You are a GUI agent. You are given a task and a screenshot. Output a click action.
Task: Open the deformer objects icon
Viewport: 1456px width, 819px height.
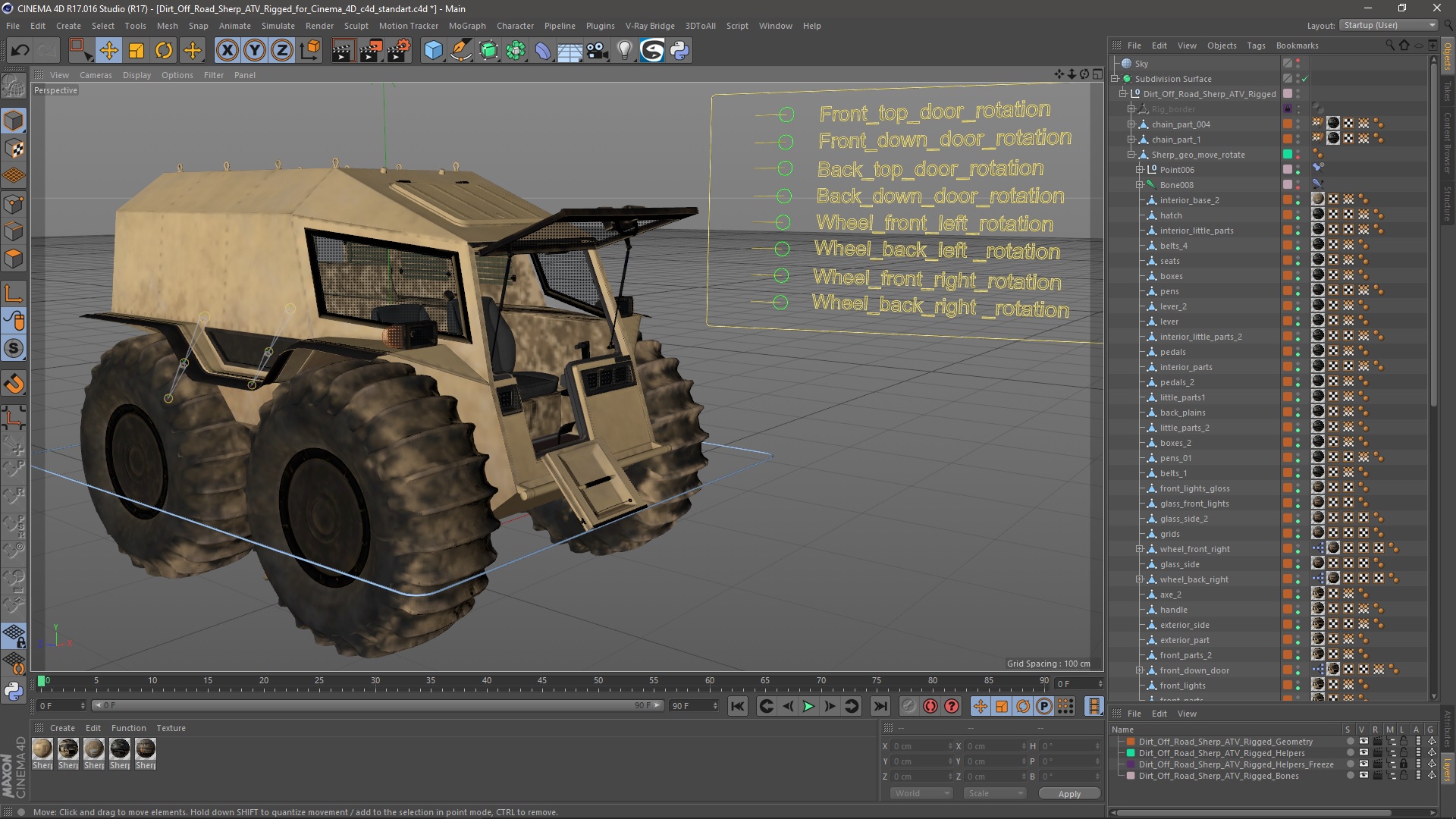(543, 51)
